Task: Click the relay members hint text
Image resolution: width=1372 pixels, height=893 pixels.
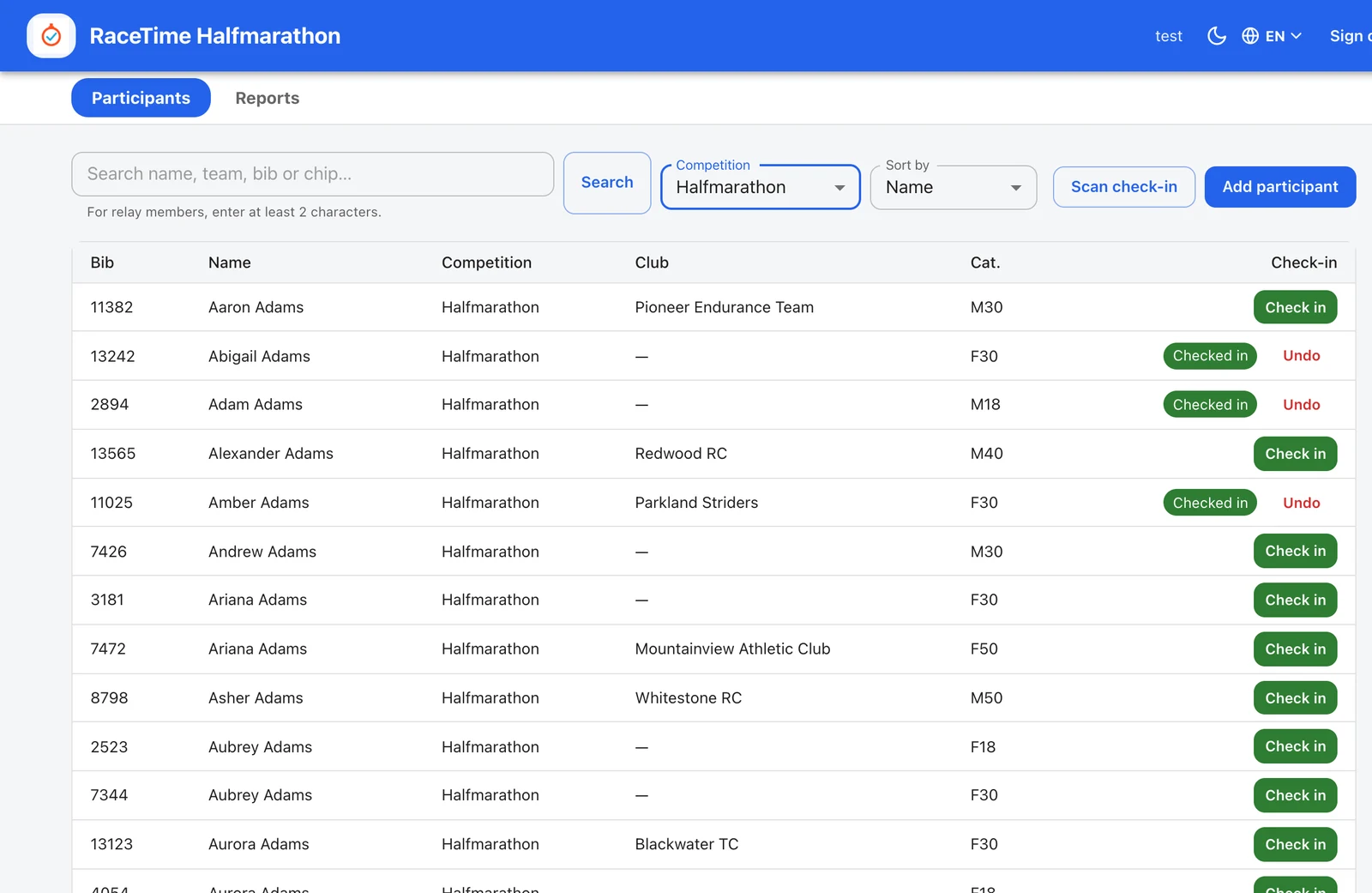Action: (234, 212)
